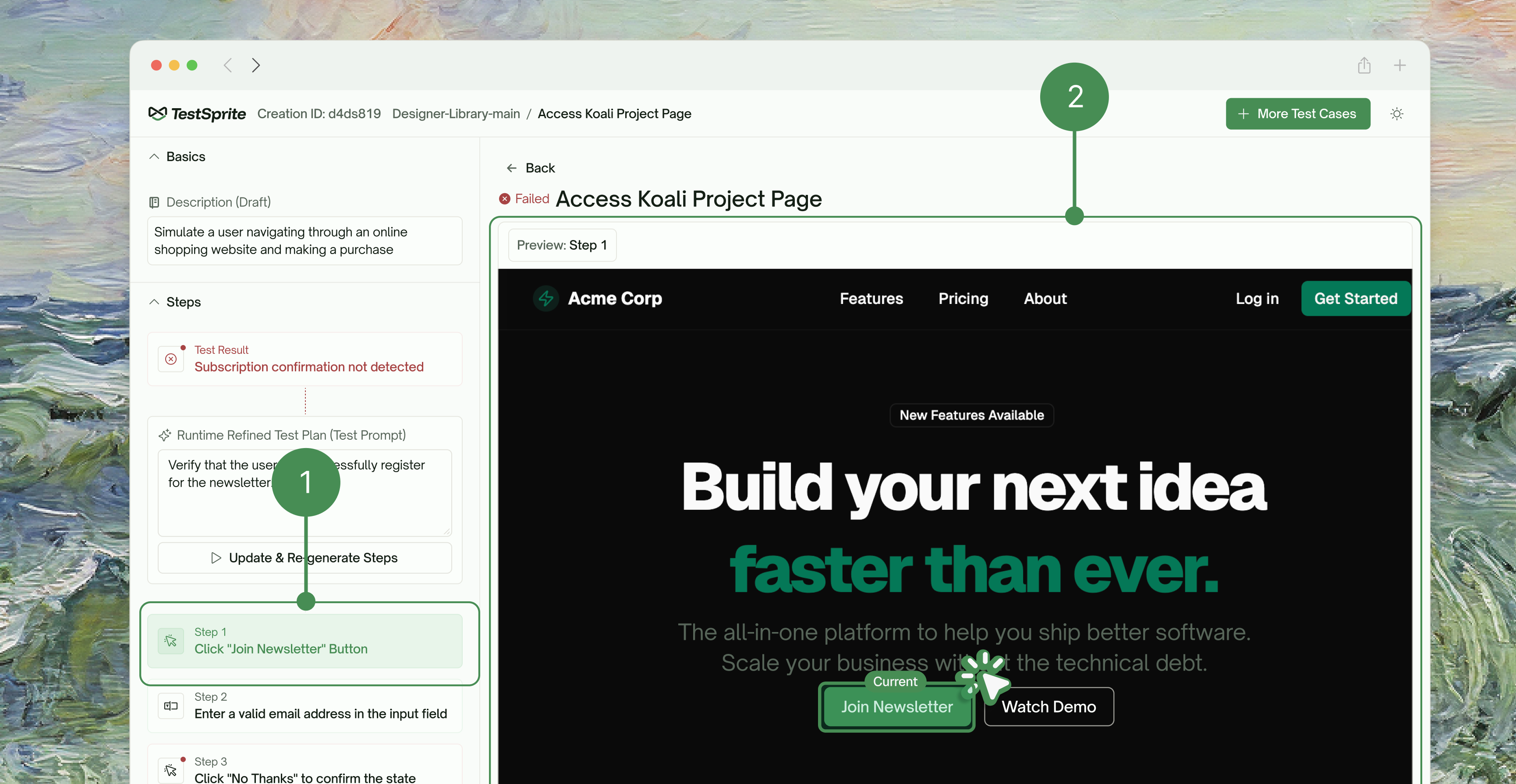Click the Access Koali Project Page heading
Screen dimensions: 1516x784
pos(689,199)
